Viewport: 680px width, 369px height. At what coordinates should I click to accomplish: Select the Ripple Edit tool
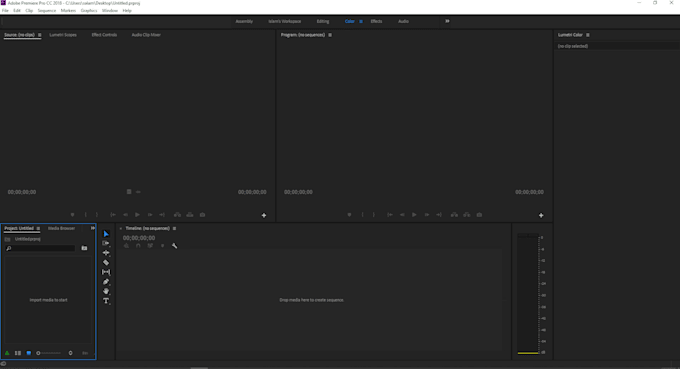106,253
